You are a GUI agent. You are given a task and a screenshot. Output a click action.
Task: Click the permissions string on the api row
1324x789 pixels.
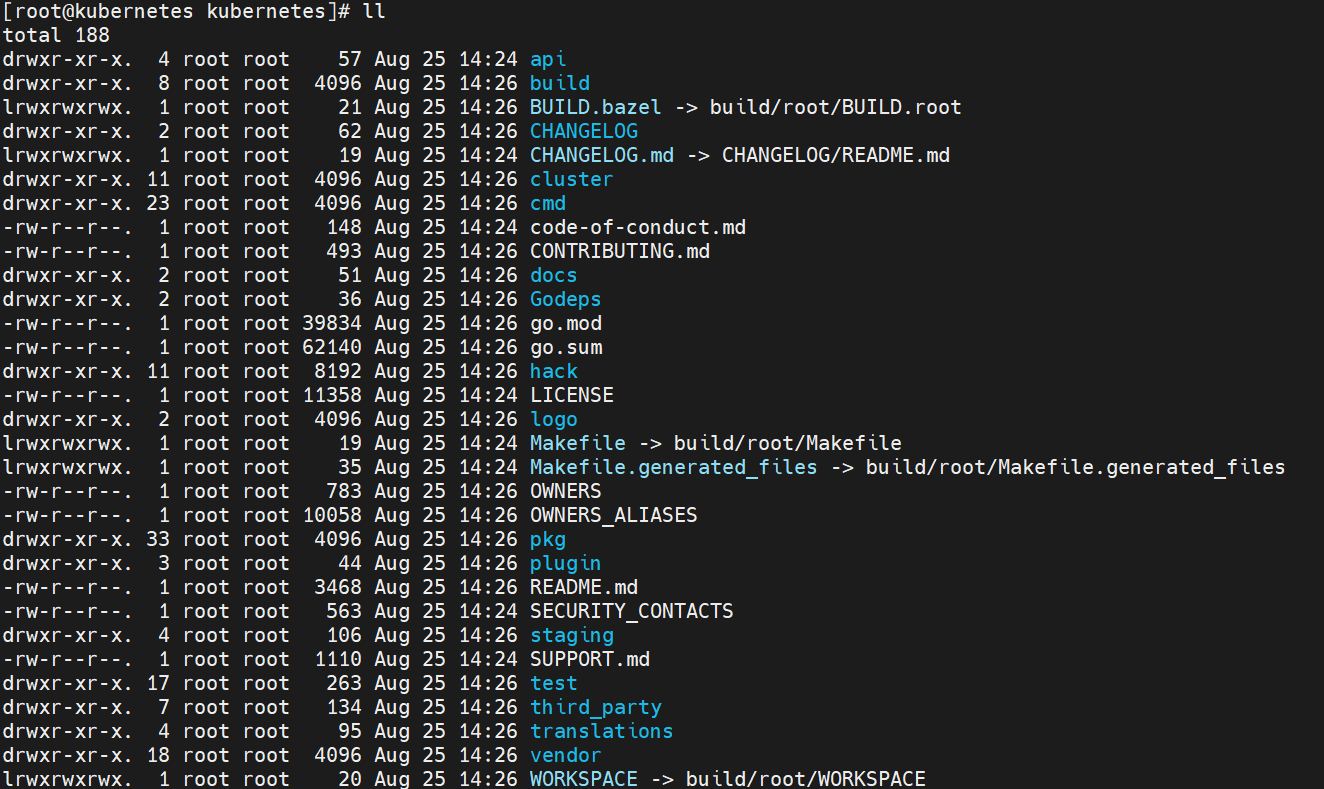click(x=68, y=59)
